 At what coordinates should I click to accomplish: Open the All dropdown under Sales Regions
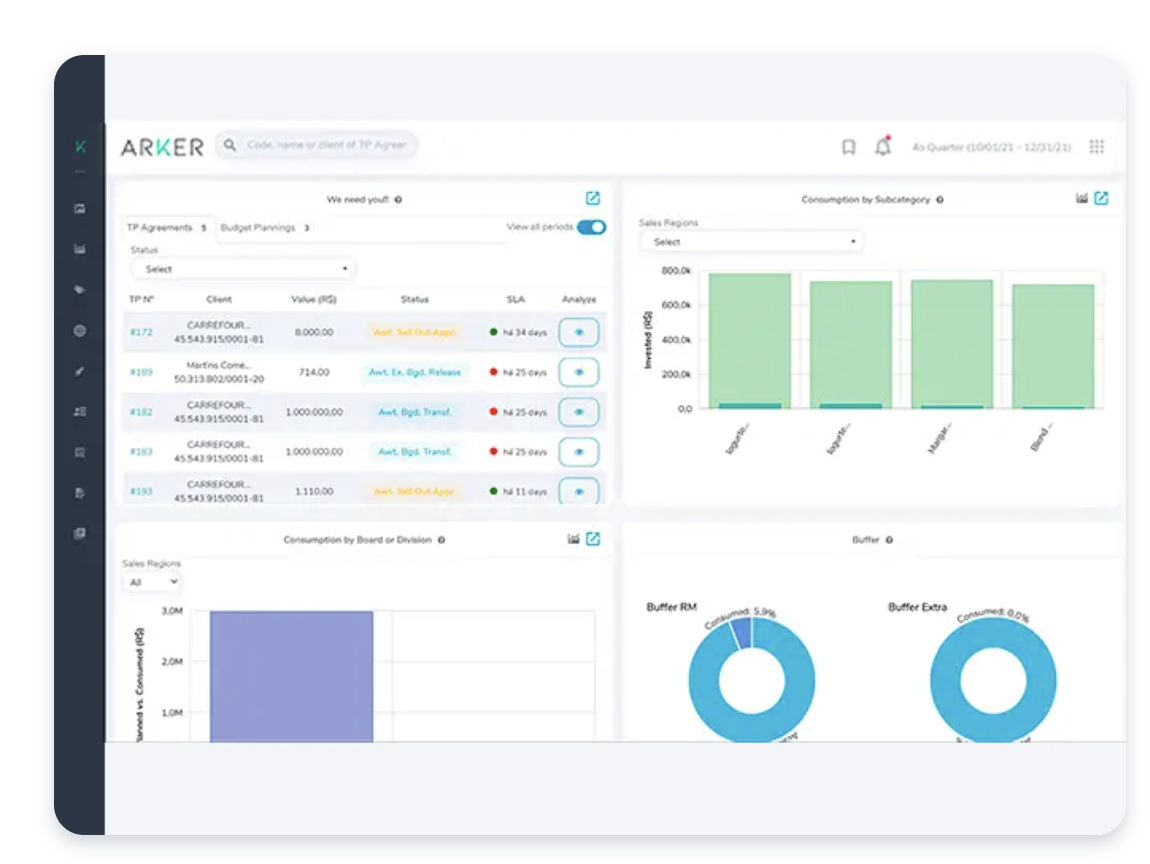pos(151,582)
